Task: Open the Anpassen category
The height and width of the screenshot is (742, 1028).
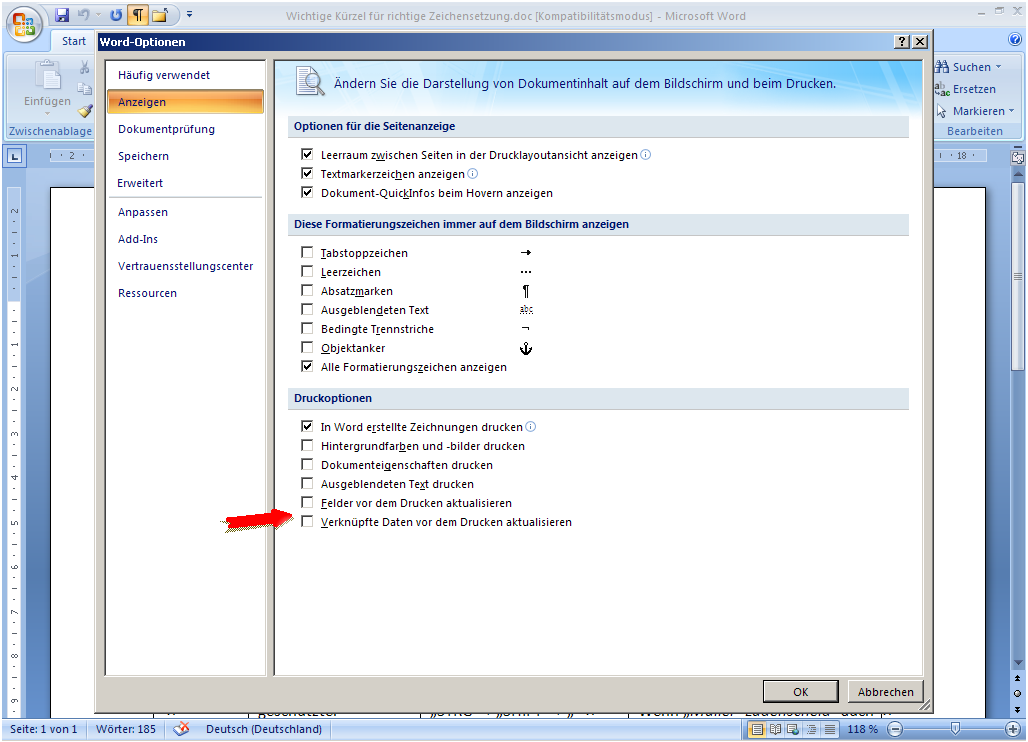Action: coord(186,212)
